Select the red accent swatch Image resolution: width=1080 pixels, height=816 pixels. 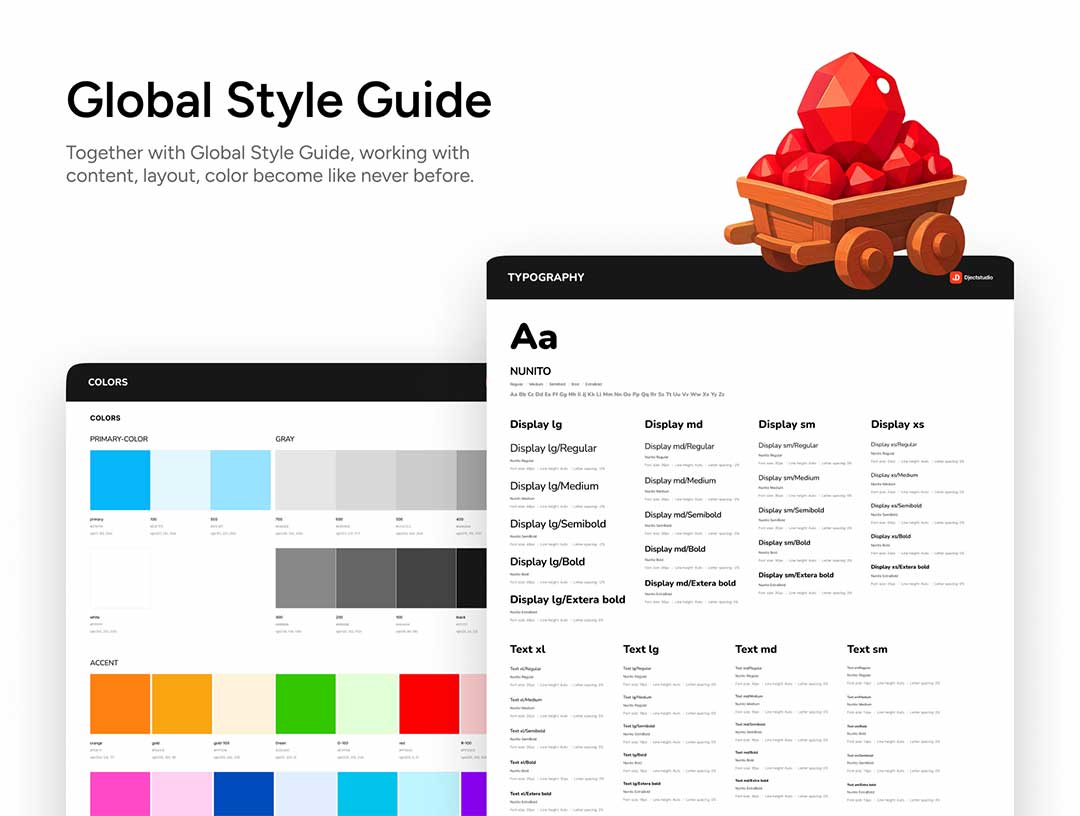[429, 704]
